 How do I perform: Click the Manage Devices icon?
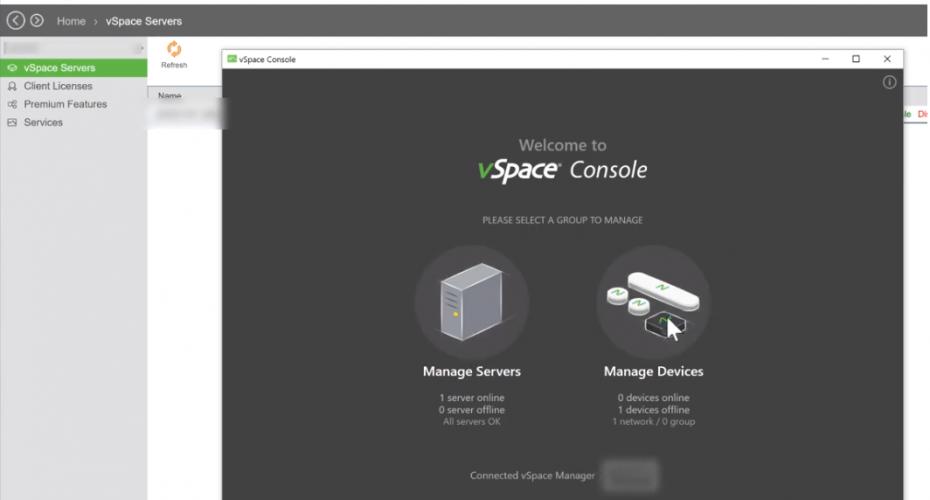(x=653, y=302)
